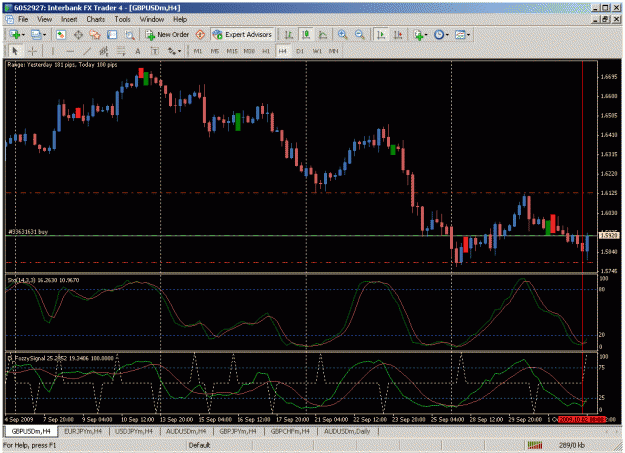Open the Help menu
Viewport: 625px width, 453px height.
coord(180,19)
